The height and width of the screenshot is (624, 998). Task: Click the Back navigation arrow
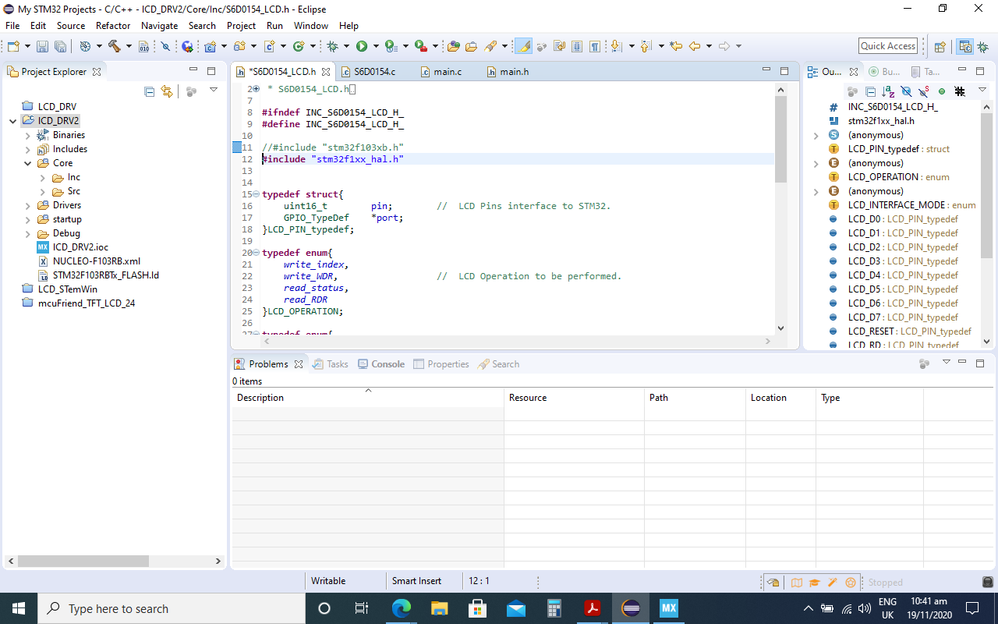(694, 46)
